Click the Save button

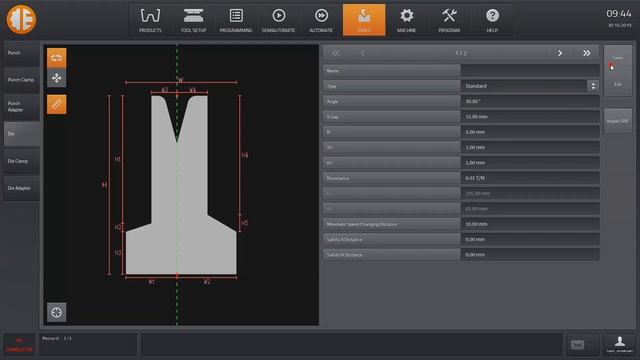618,58
